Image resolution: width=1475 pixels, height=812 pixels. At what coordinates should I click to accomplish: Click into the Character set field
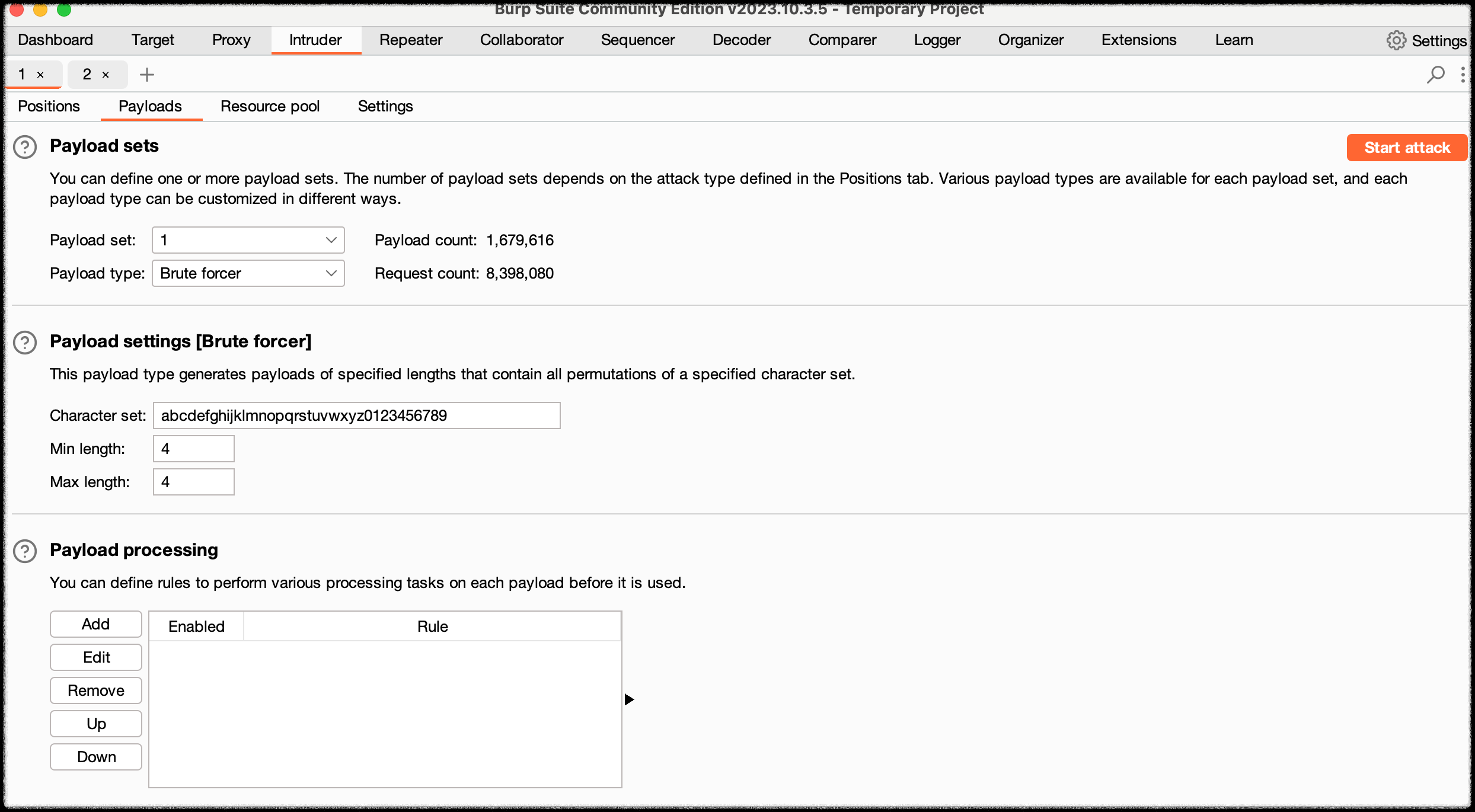click(356, 415)
